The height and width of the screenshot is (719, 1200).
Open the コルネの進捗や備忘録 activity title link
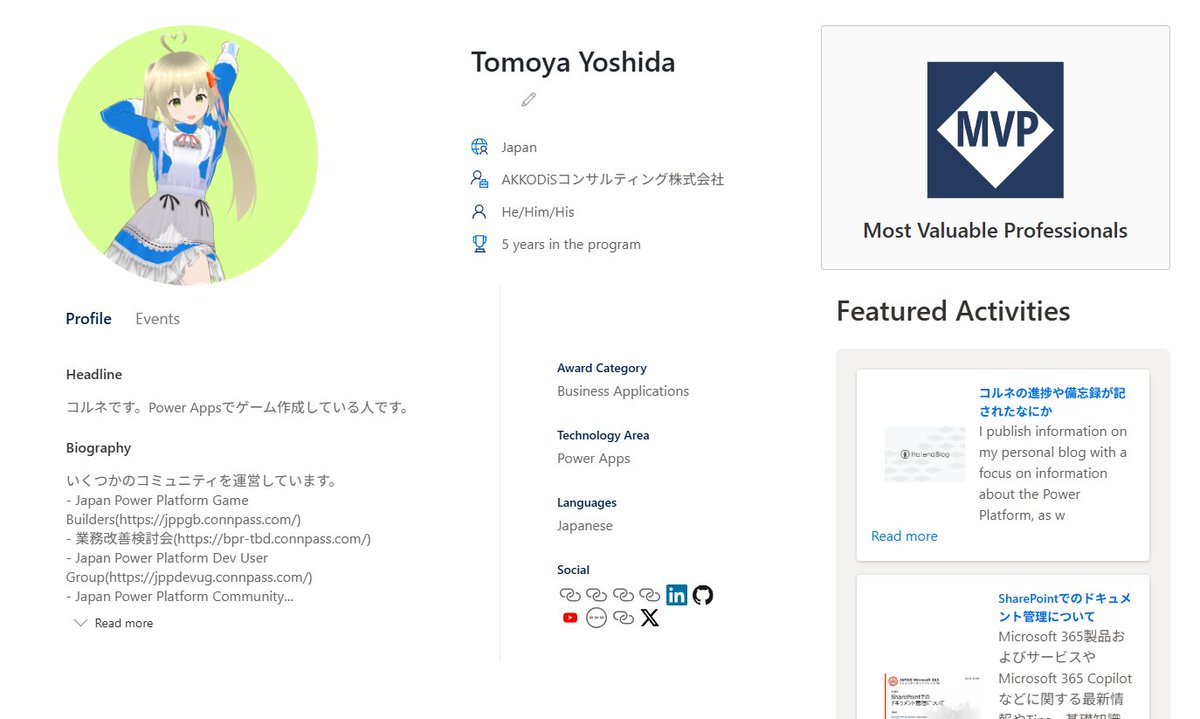(1052, 402)
